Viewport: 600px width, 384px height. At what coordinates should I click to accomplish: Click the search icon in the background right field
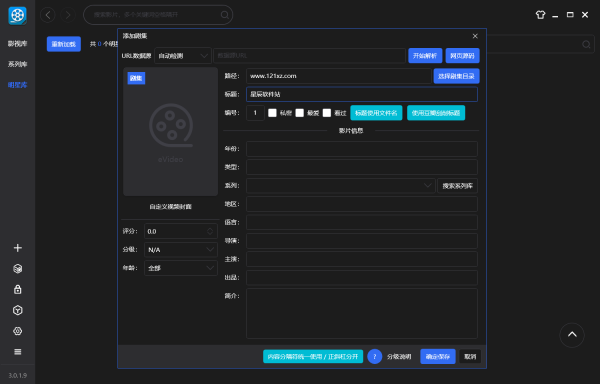coord(586,44)
